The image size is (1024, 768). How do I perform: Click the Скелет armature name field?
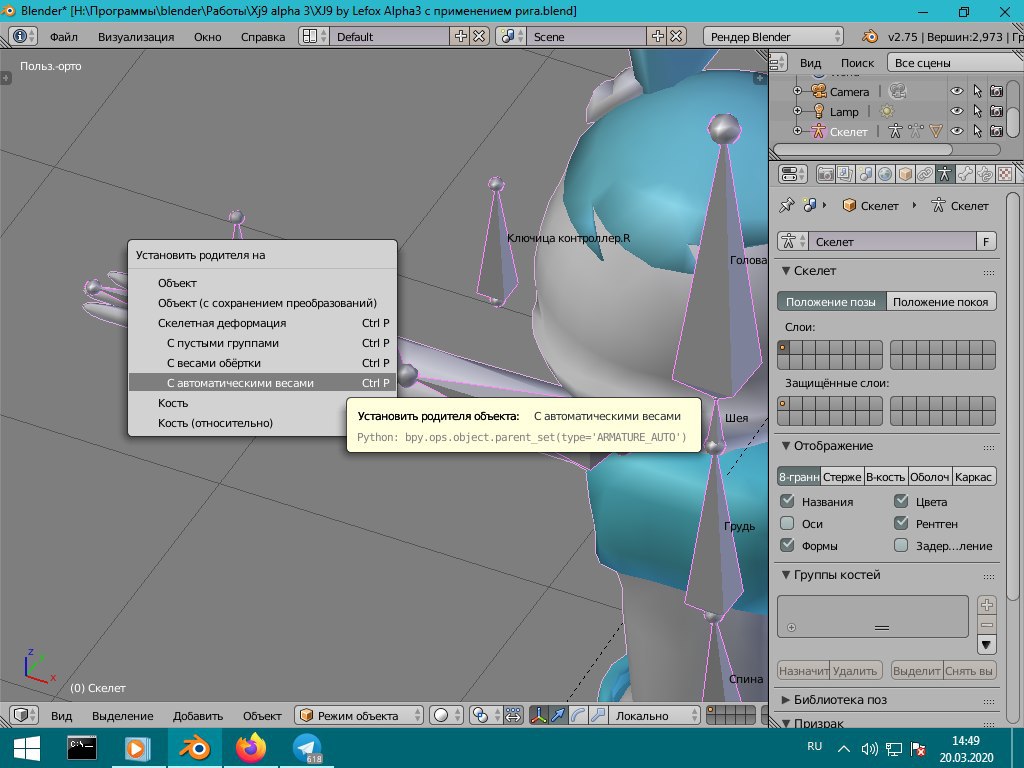pos(892,242)
